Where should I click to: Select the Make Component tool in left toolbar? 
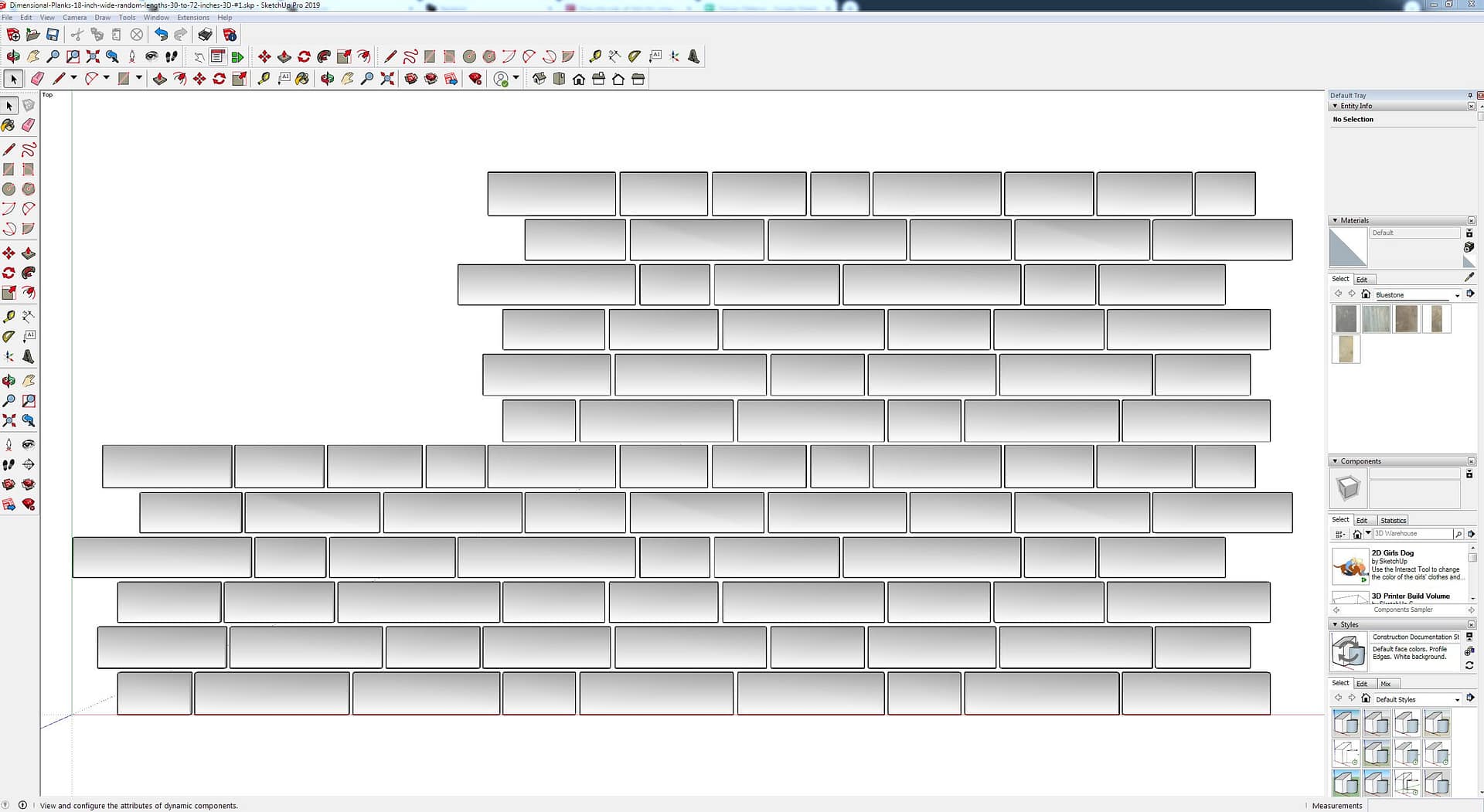click(29, 105)
